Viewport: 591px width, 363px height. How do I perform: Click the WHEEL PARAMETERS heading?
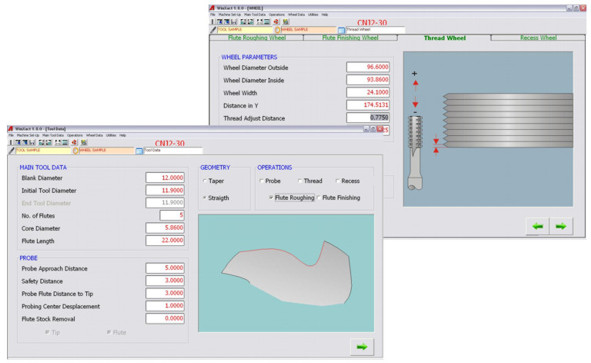tap(249, 57)
